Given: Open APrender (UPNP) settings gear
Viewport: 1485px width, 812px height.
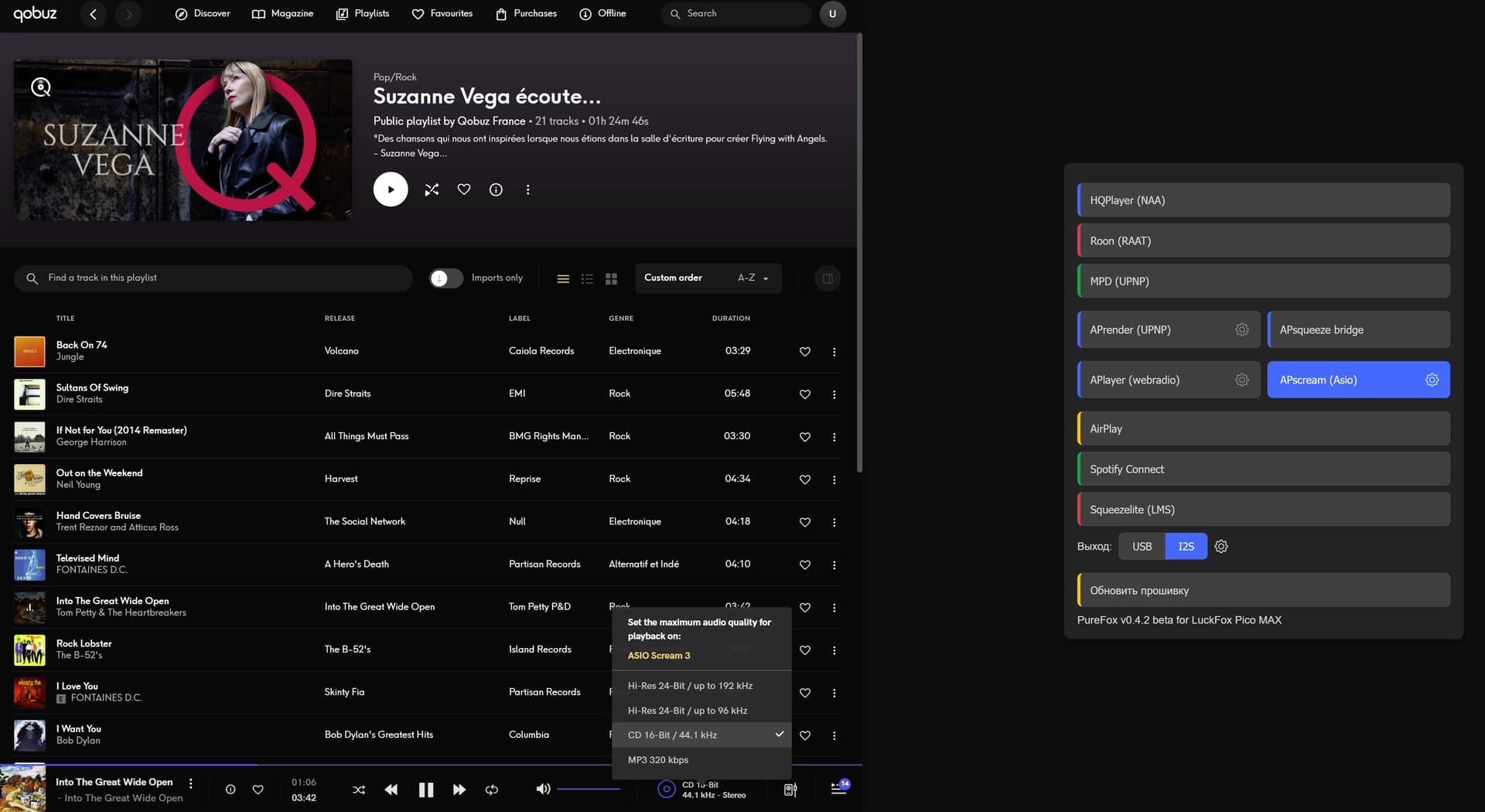Looking at the screenshot, I should (1241, 330).
